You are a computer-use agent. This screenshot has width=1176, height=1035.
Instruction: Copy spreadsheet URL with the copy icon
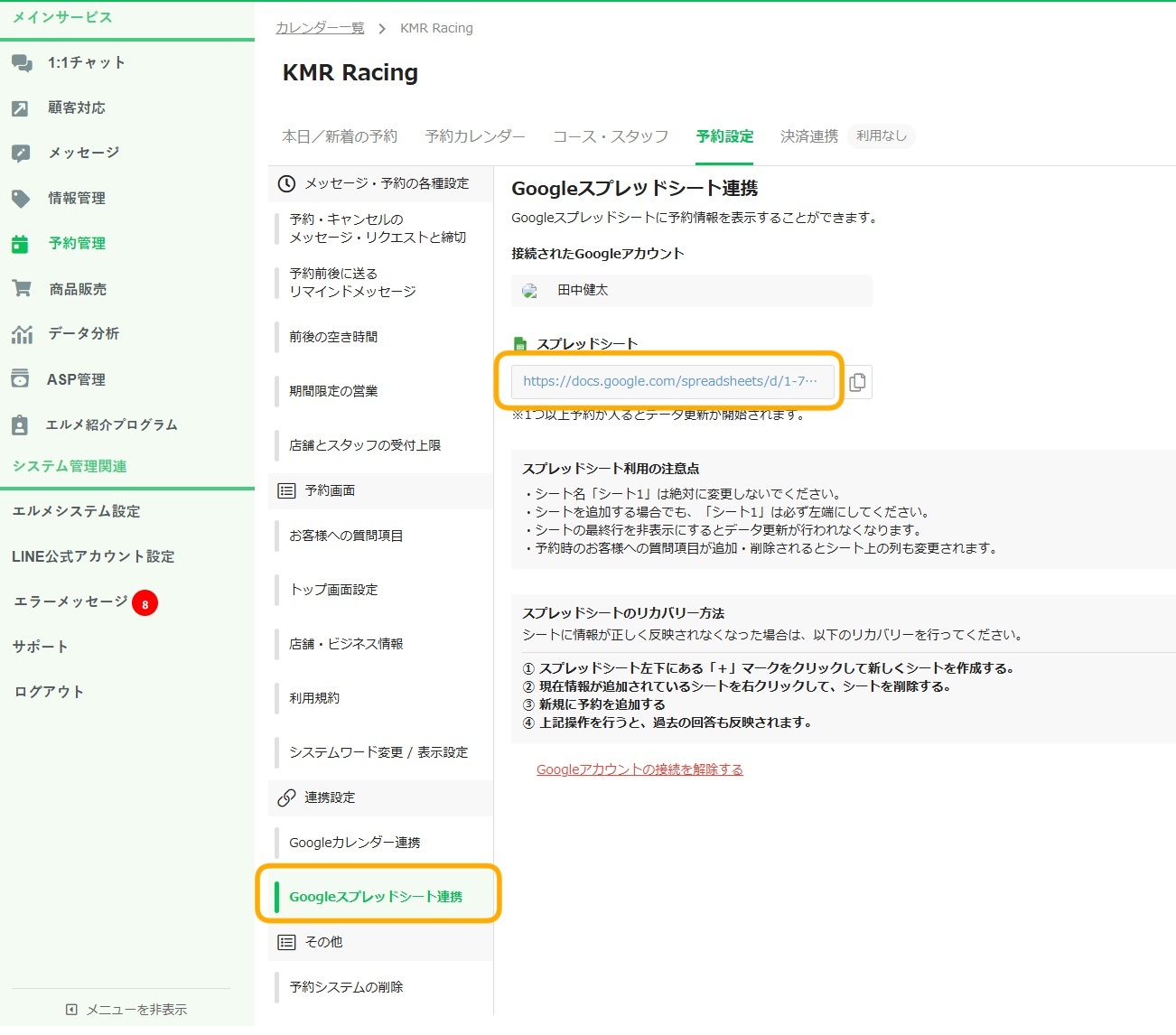(x=857, y=382)
